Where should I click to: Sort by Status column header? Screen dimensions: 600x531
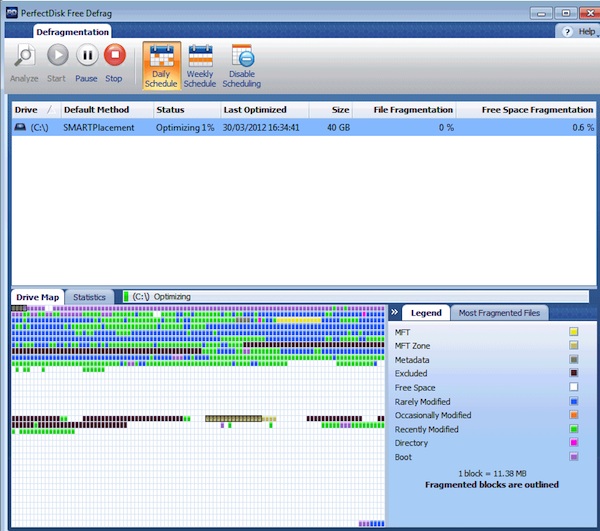point(187,110)
